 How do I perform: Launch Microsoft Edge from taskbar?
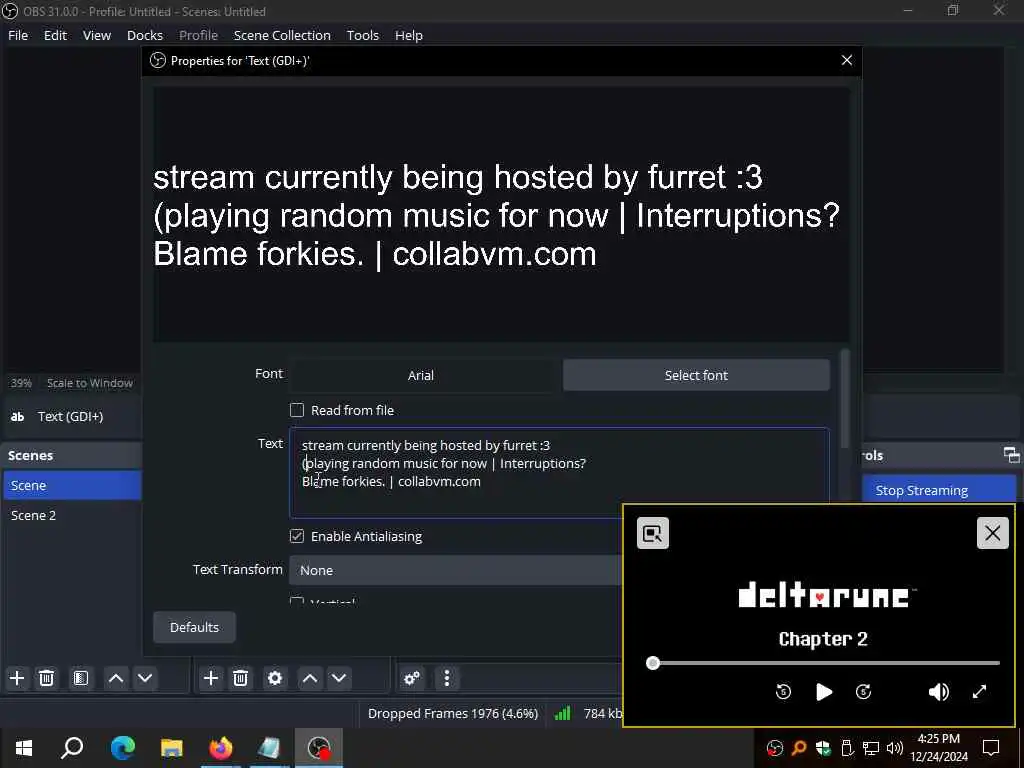(x=122, y=747)
